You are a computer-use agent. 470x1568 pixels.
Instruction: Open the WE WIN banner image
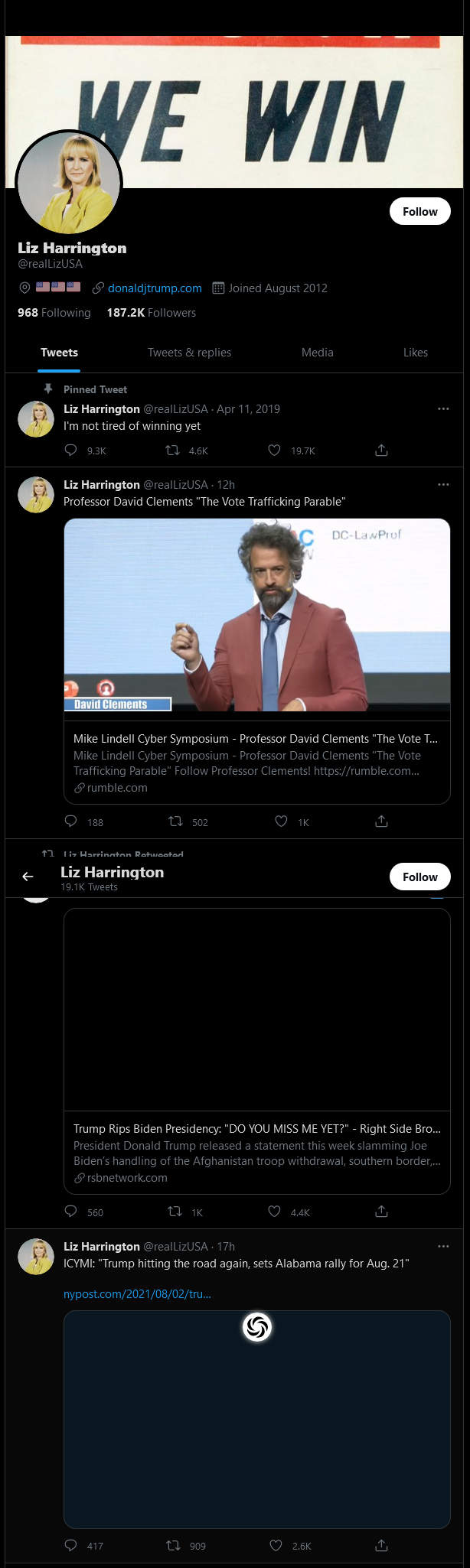[234, 112]
